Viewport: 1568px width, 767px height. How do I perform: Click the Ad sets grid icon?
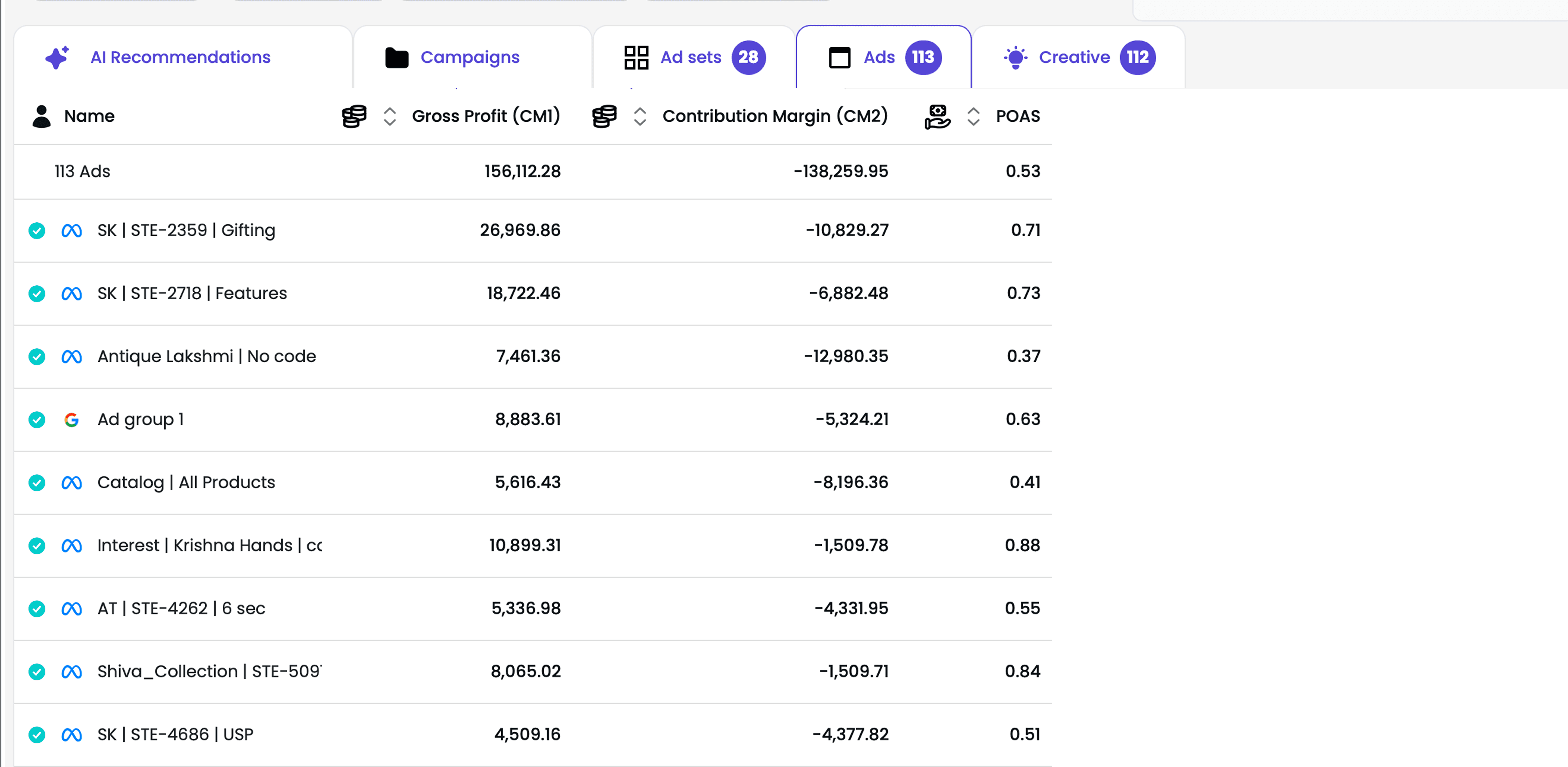pyautogui.click(x=636, y=58)
